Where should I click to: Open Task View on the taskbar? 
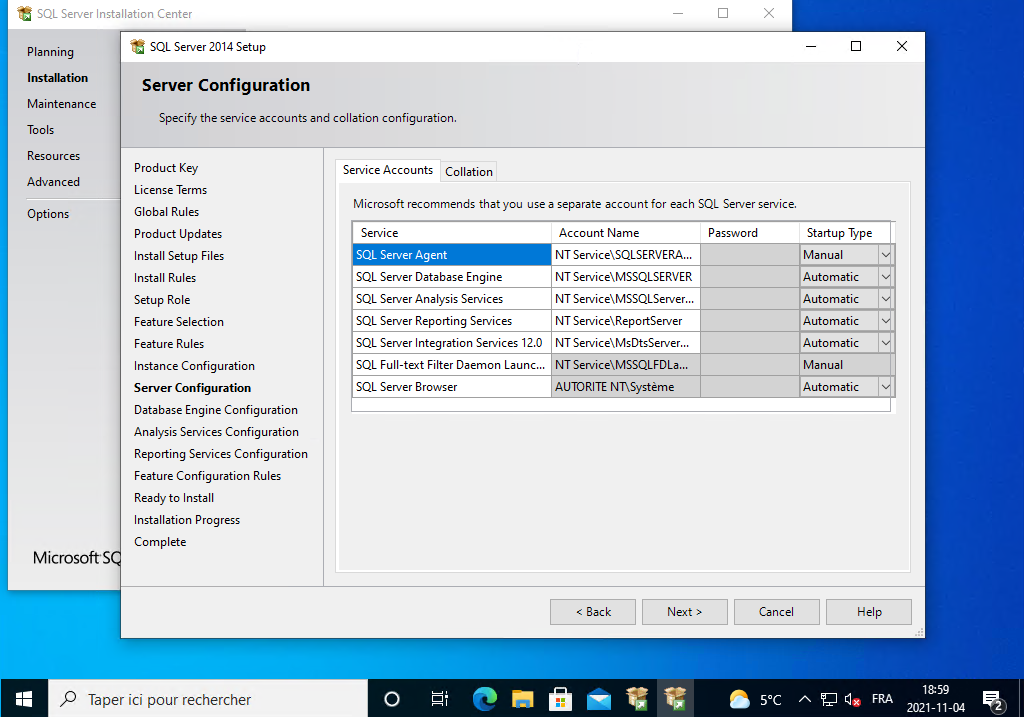[x=439, y=699]
